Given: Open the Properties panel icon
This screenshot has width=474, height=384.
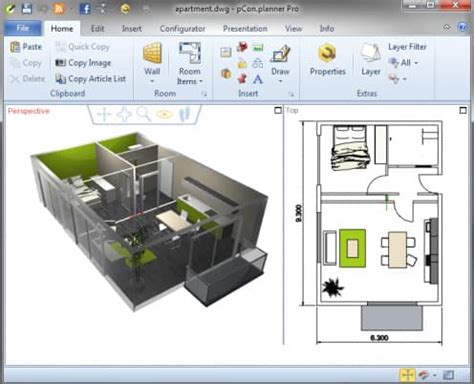Looking at the screenshot, I should (x=327, y=53).
